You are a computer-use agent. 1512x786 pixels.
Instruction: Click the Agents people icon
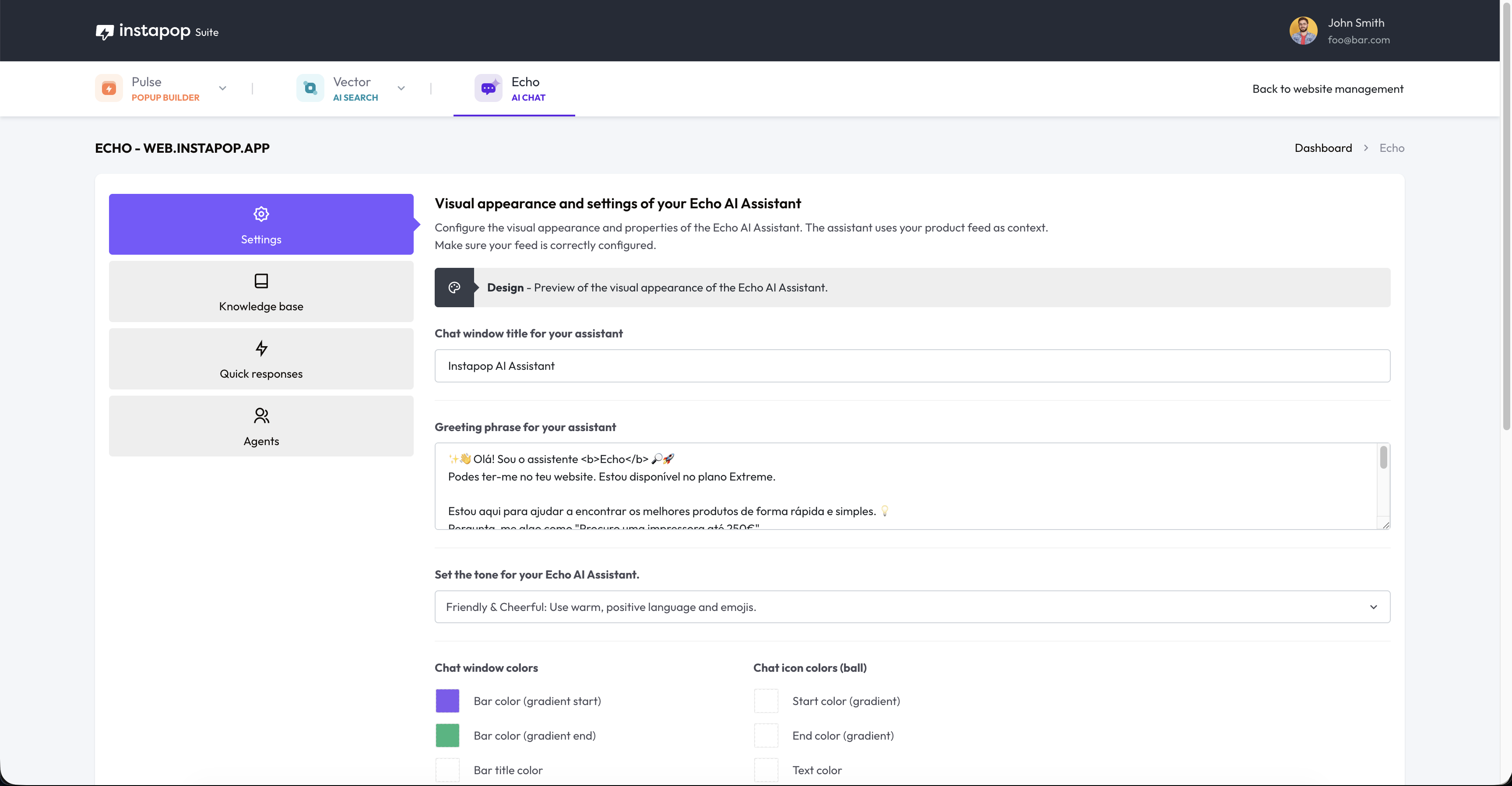pos(261,416)
